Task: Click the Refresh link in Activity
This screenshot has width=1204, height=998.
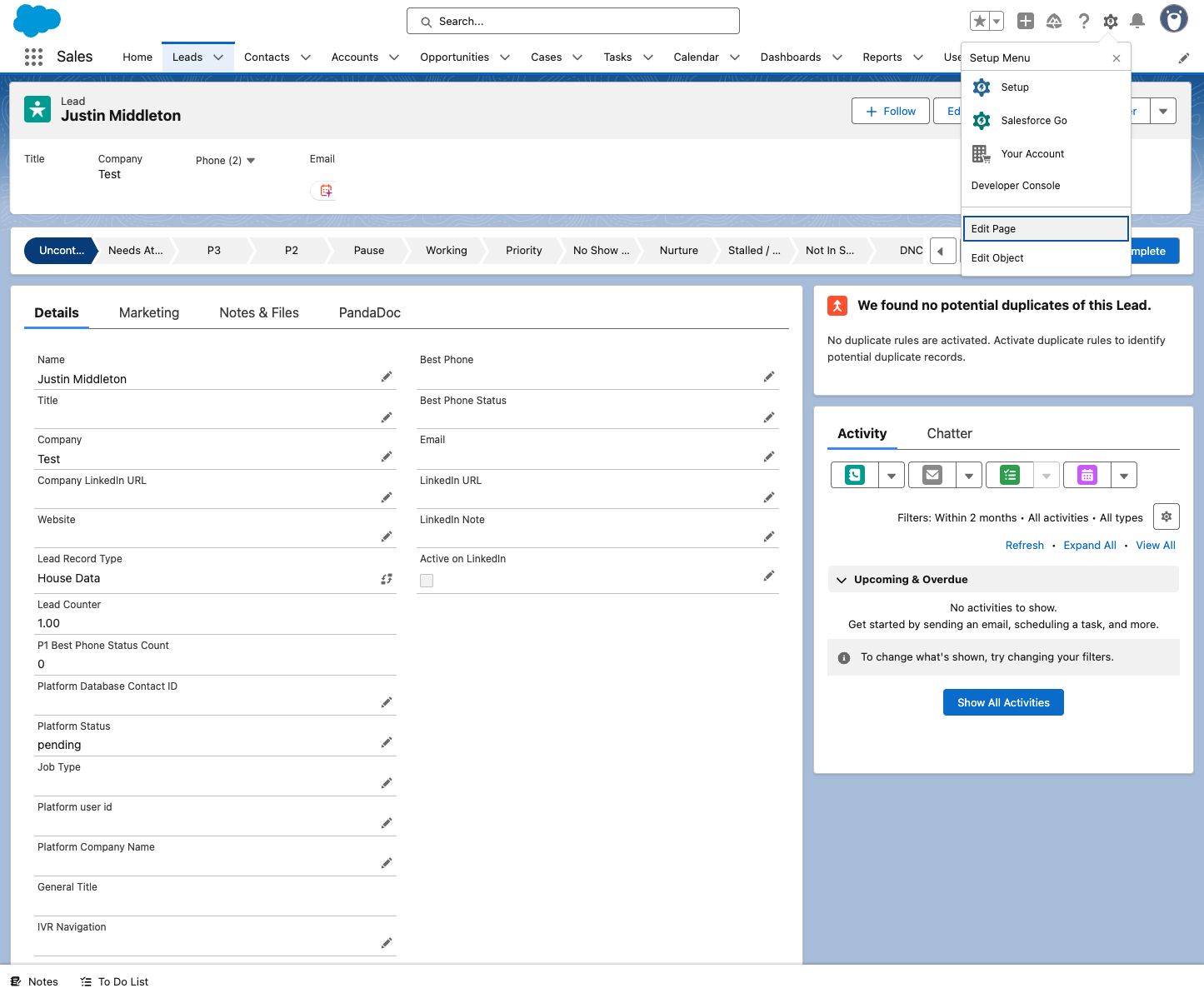Action: [x=1025, y=545]
